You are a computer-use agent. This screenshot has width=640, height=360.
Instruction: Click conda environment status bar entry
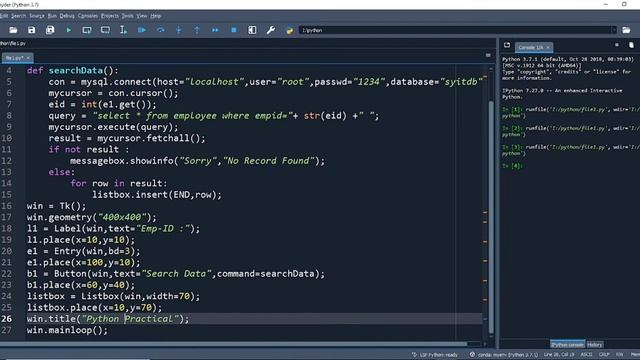(x=504, y=355)
